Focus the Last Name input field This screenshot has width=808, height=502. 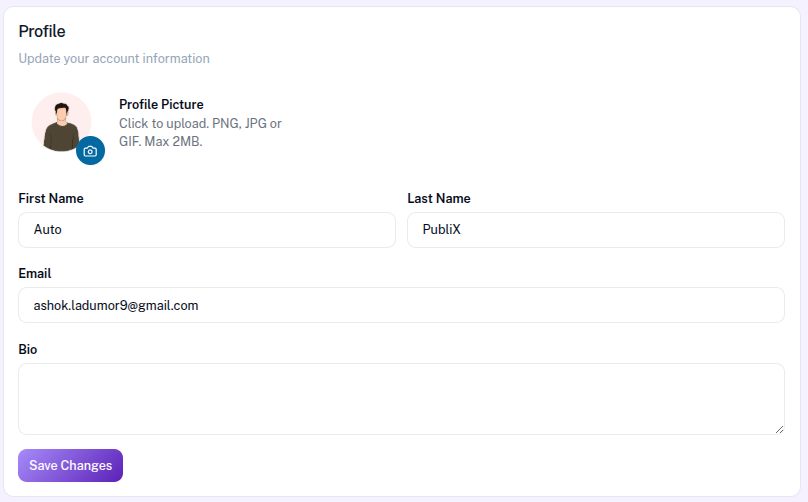[x=595, y=230]
